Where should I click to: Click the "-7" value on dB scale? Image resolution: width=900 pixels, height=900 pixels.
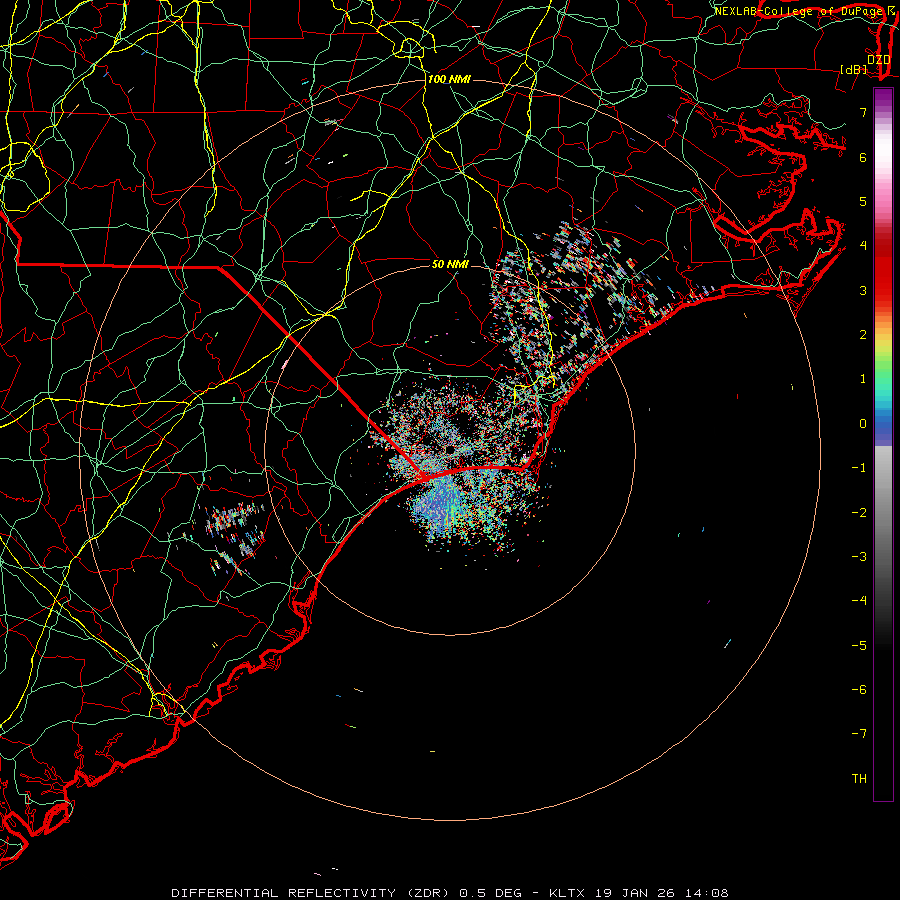click(x=859, y=734)
